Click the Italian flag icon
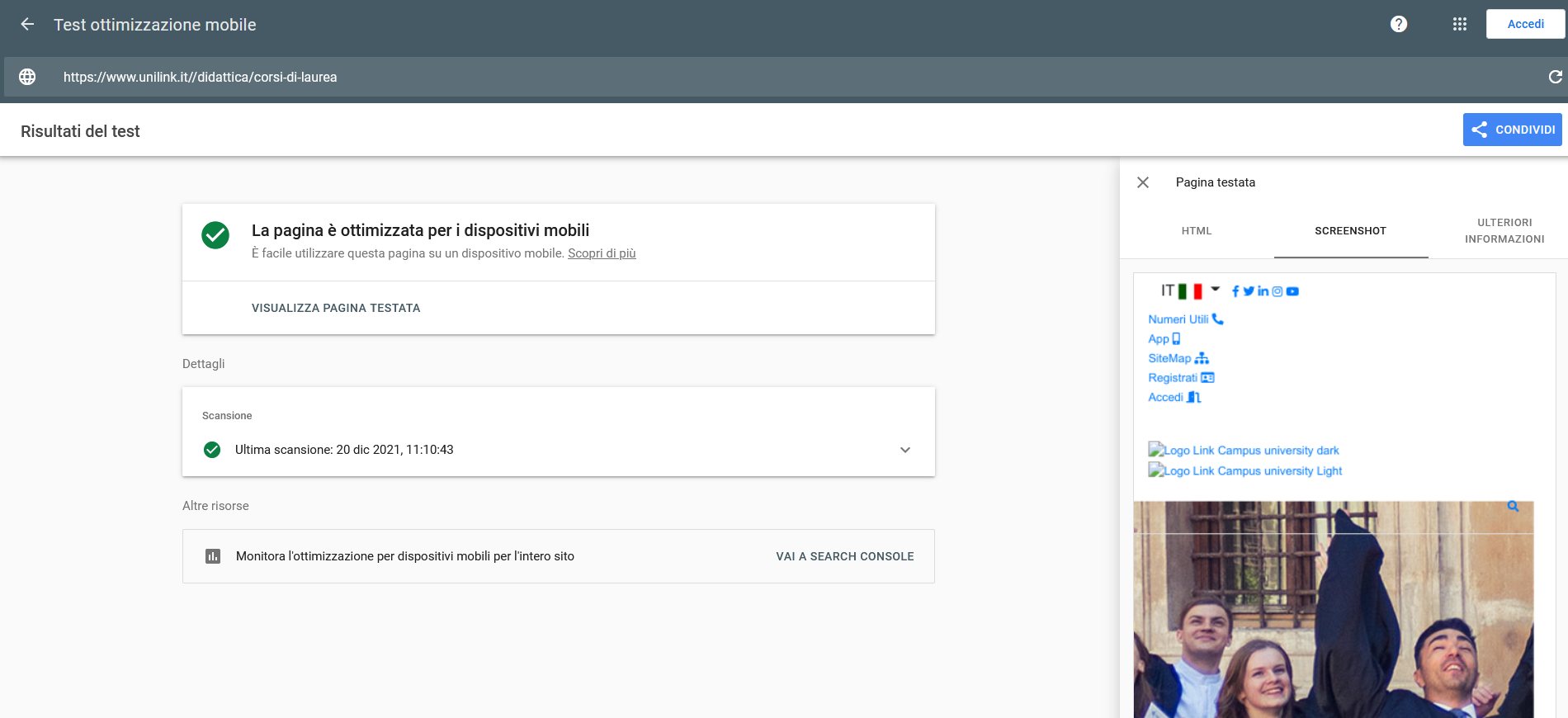1568x718 pixels. pos(1190,291)
